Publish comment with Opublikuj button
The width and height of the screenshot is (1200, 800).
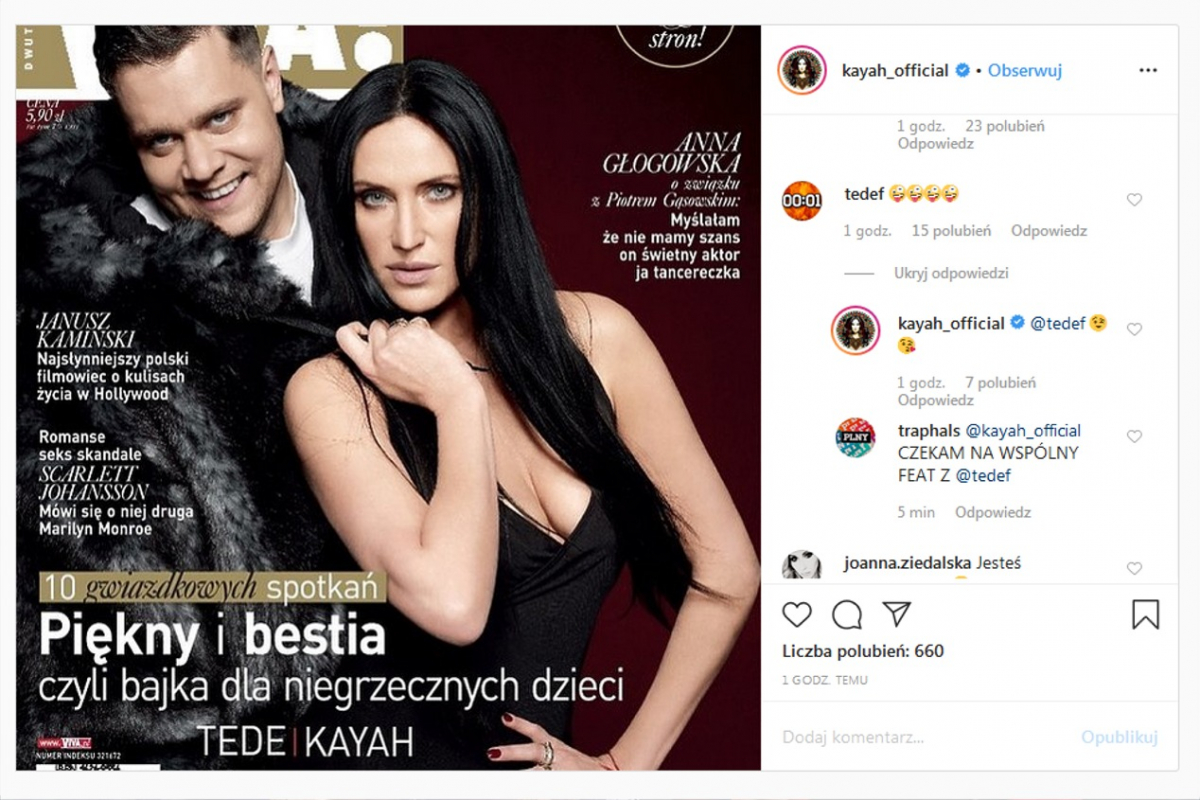[x=1119, y=737]
